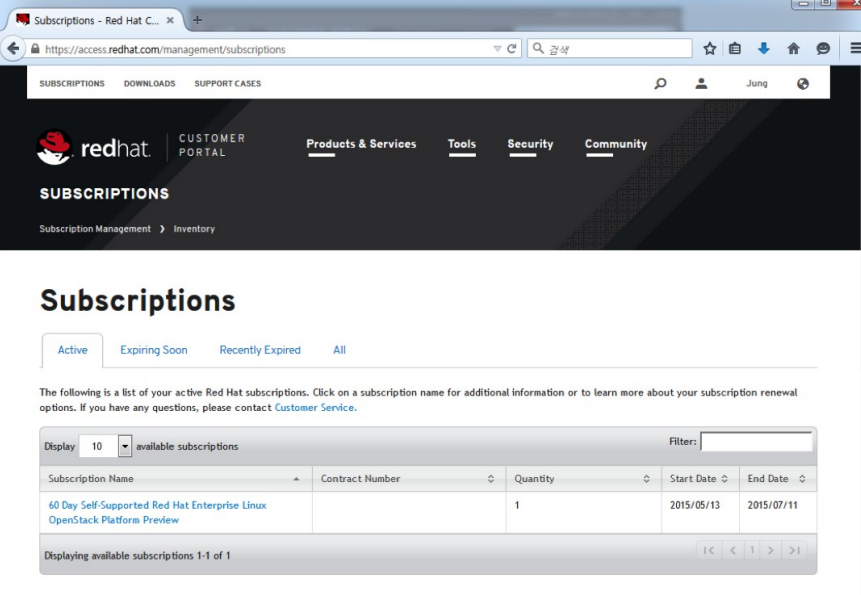Open the Firefox hamburger menu
This screenshot has width=861, height=595.
click(855, 49)
